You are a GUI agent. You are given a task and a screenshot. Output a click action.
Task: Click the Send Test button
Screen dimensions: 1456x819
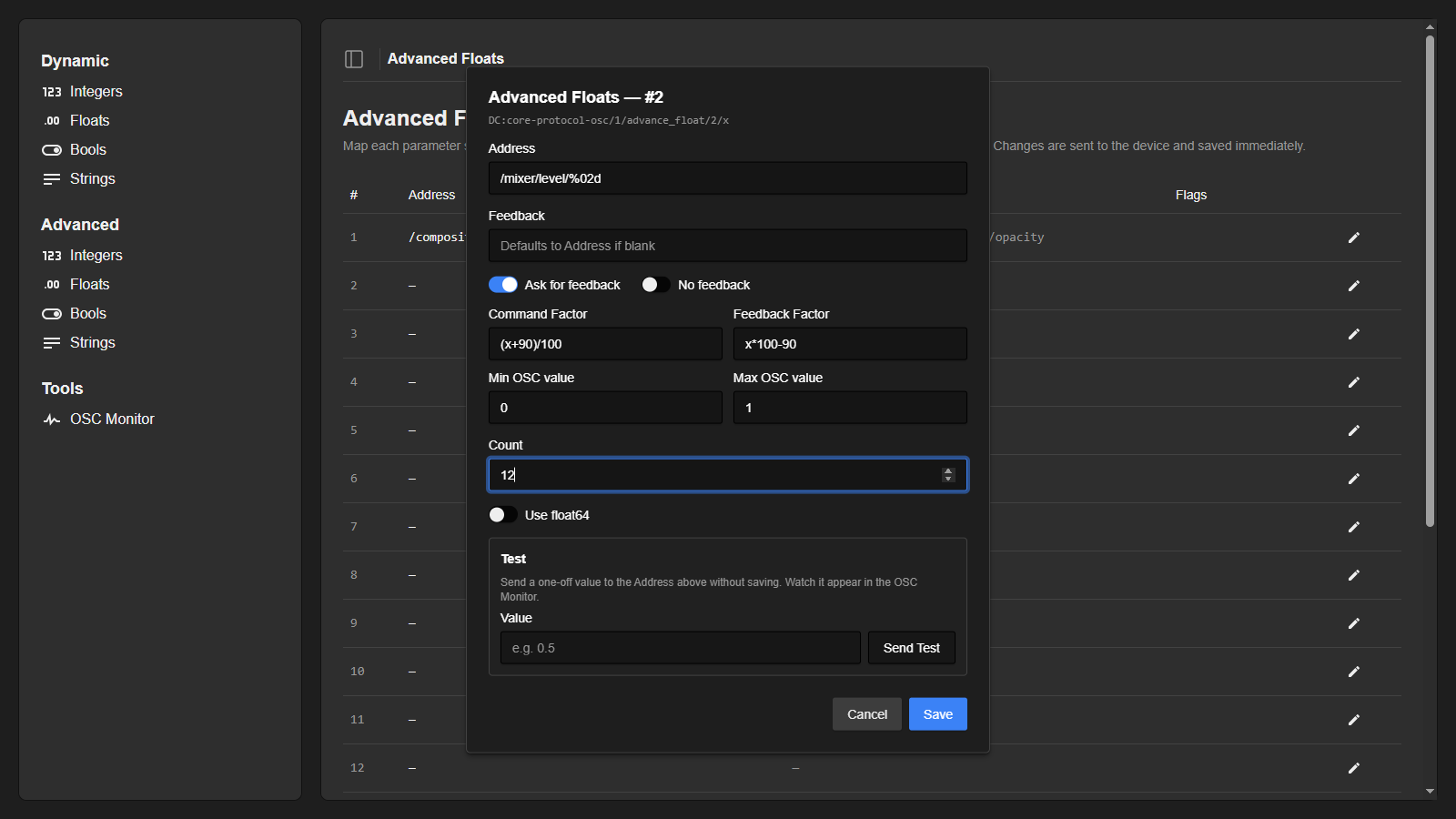911,648
